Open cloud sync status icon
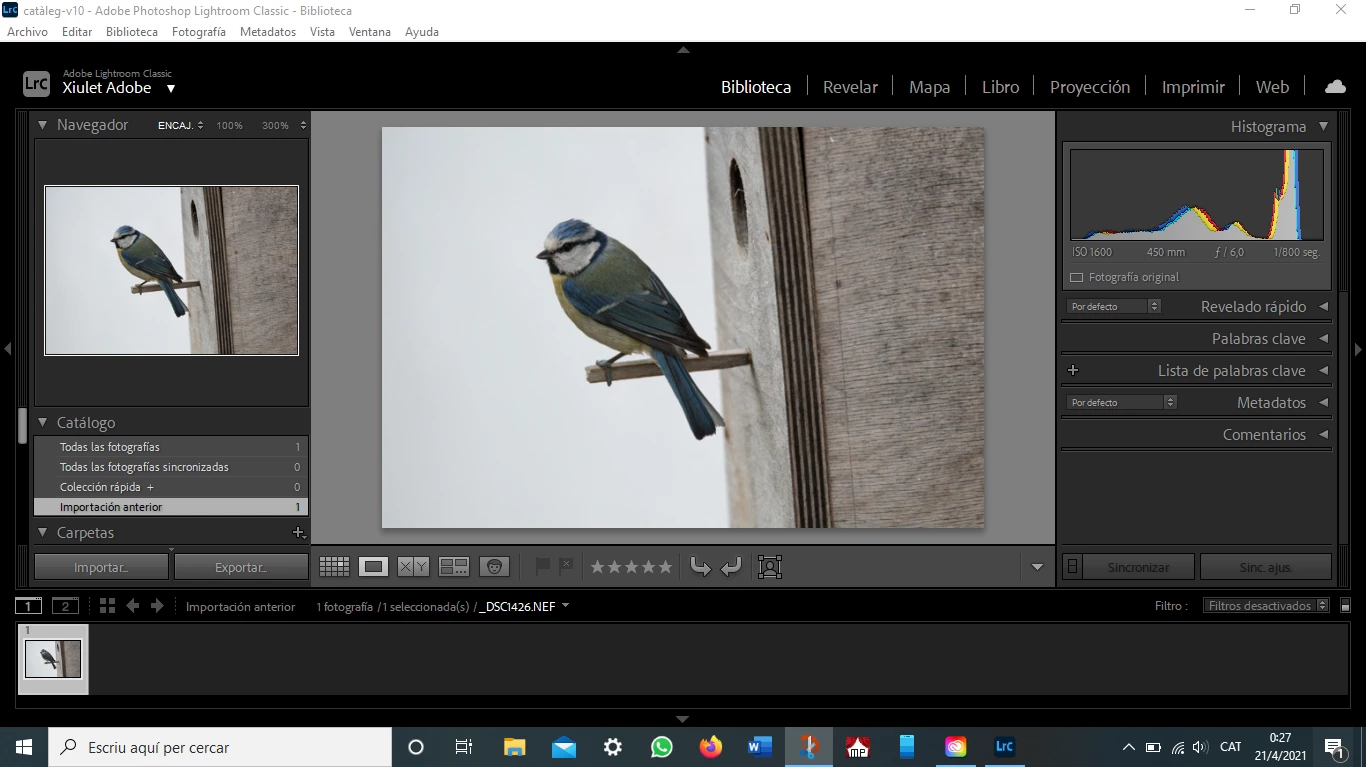This screenshot has width=1366, height=767. 1335,86
